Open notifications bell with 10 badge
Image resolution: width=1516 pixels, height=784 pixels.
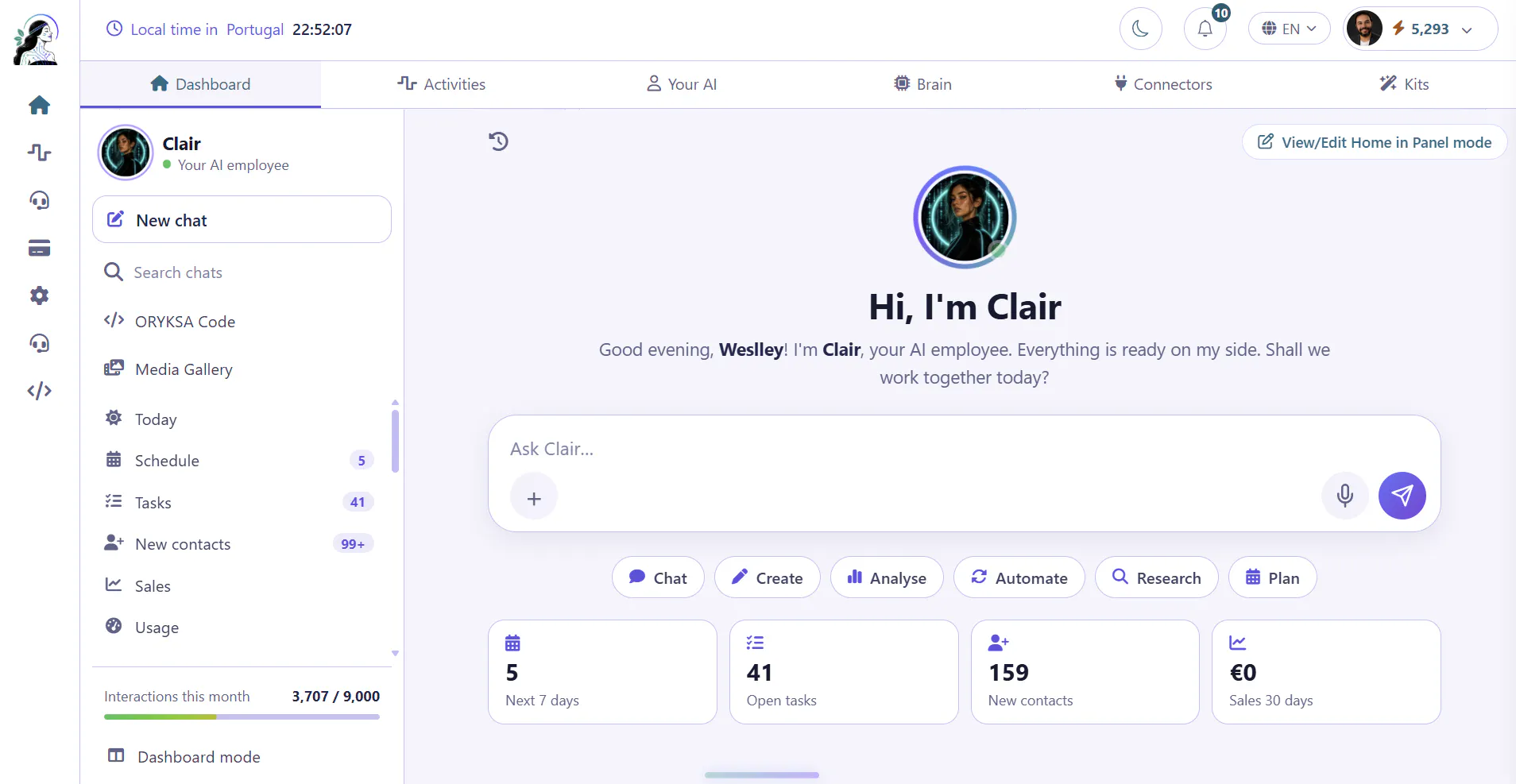pos(1205,29)
